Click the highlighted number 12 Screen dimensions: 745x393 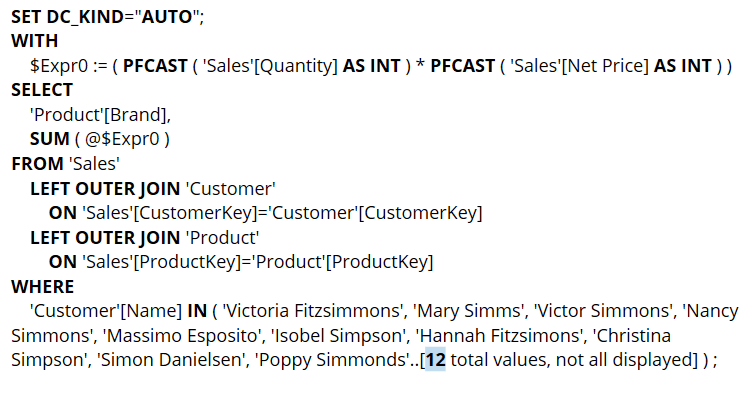[x=435, y=359]
